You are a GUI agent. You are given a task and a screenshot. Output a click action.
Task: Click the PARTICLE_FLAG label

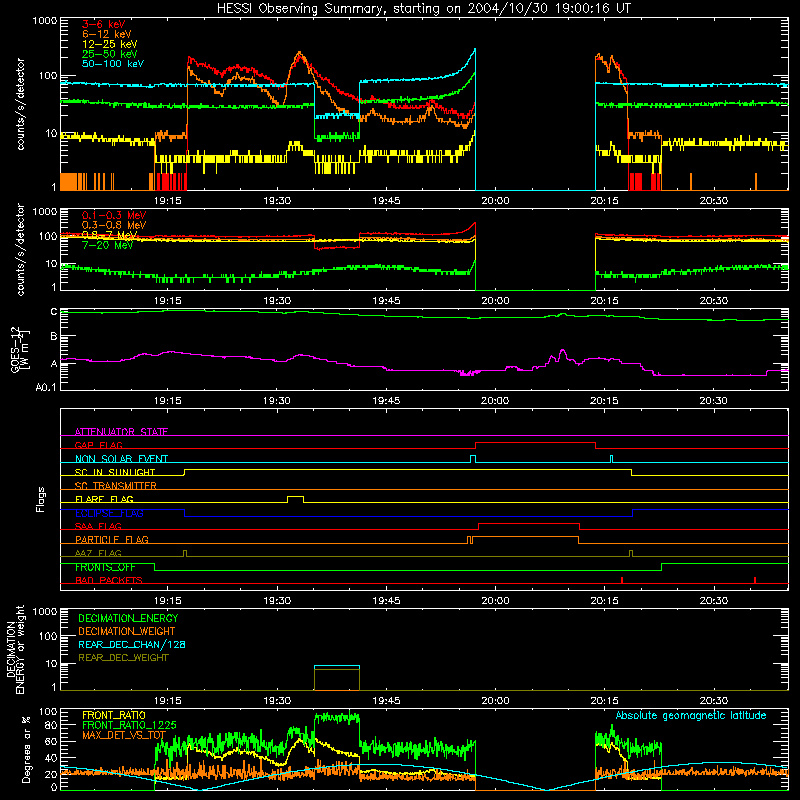click(x=112, y=539)
